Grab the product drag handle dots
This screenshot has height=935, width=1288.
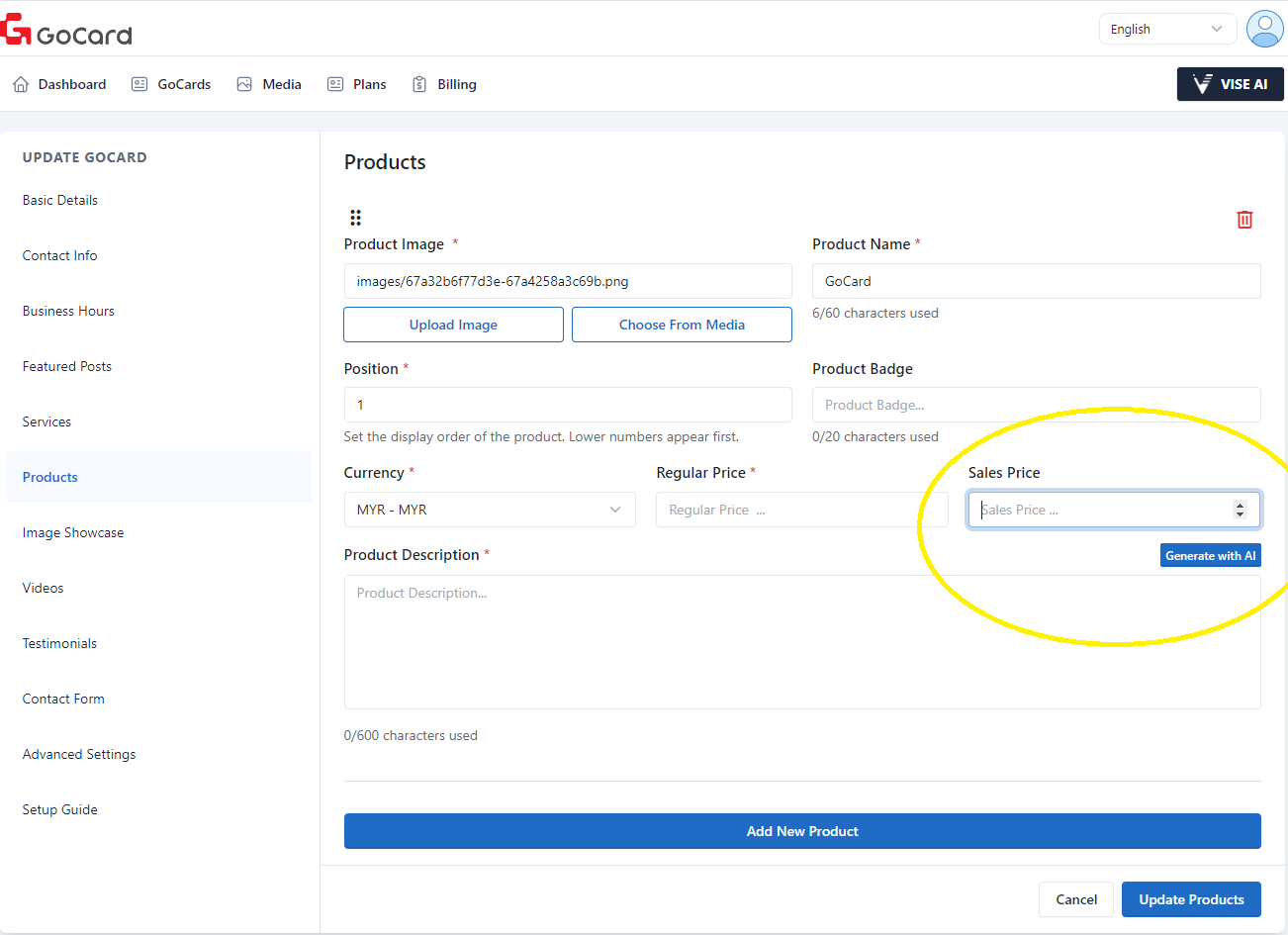coord(355,218)
